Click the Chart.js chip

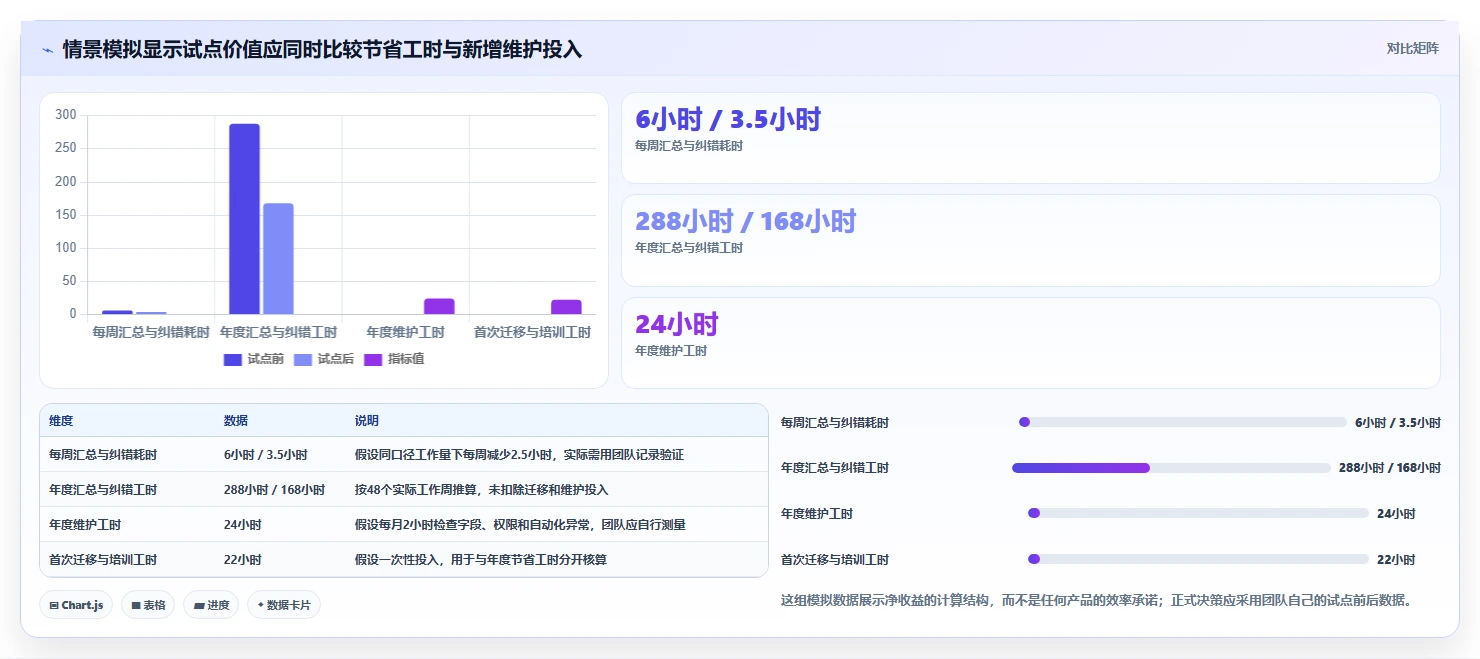[76, 605]
